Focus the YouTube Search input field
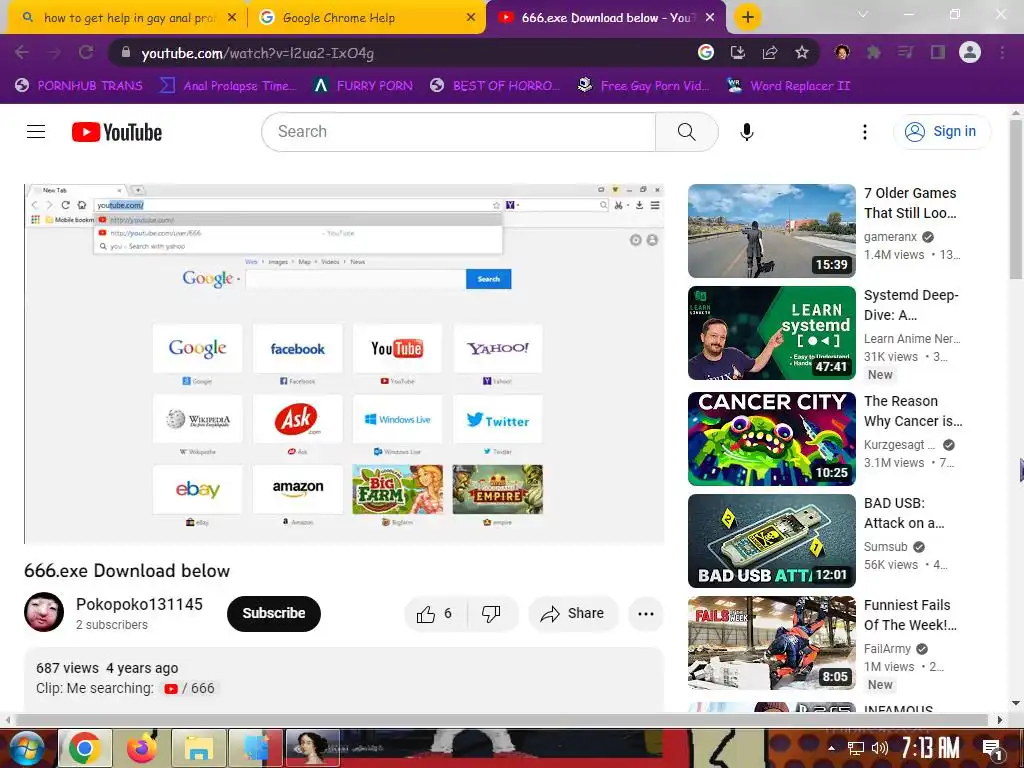Screen dimensions: 1024x768 (x=458, y=132)
